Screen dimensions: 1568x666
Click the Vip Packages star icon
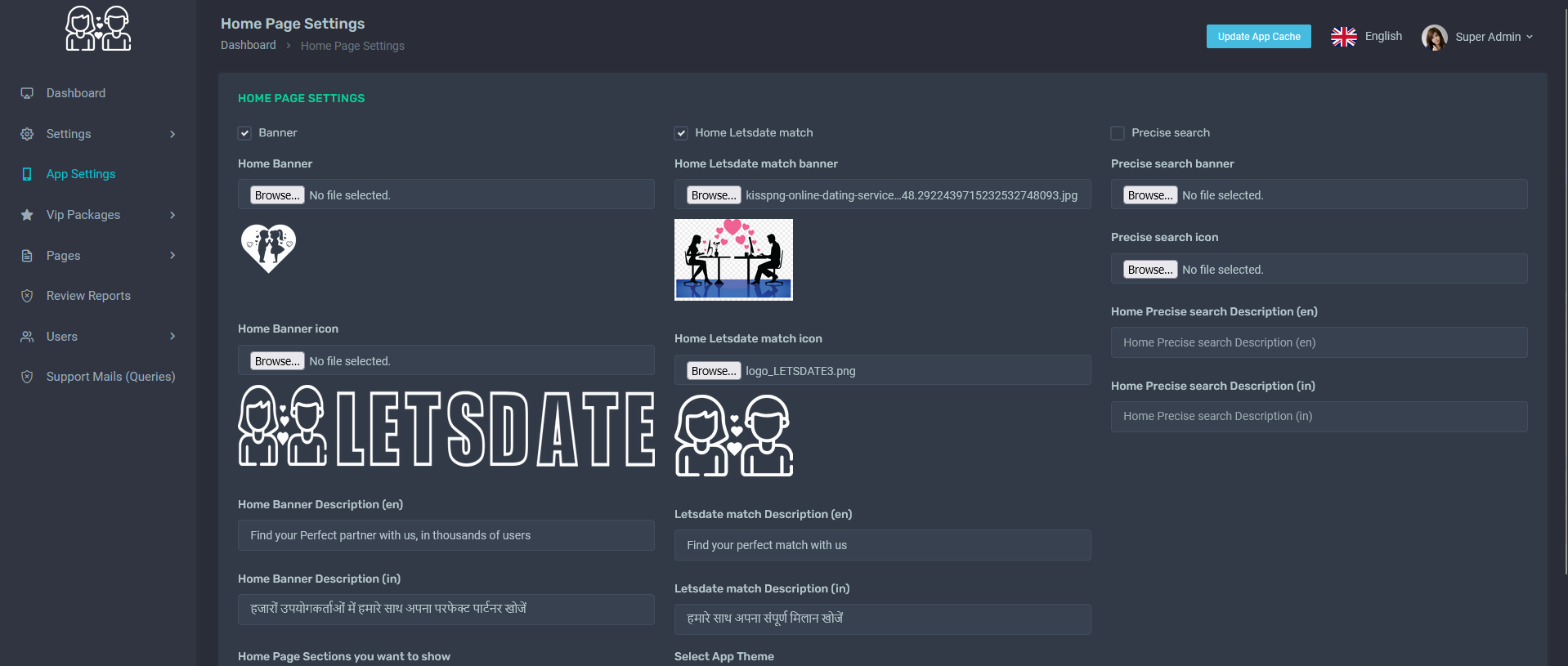[x=27, y=215]
